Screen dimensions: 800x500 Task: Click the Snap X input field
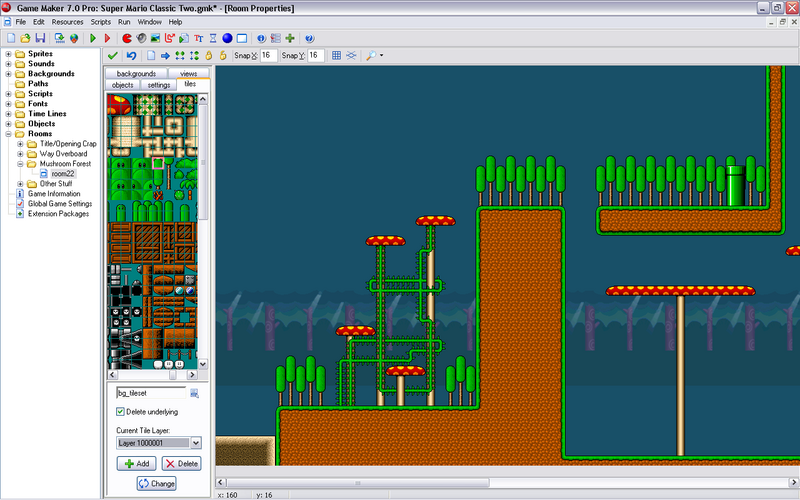tap(268, 56)
